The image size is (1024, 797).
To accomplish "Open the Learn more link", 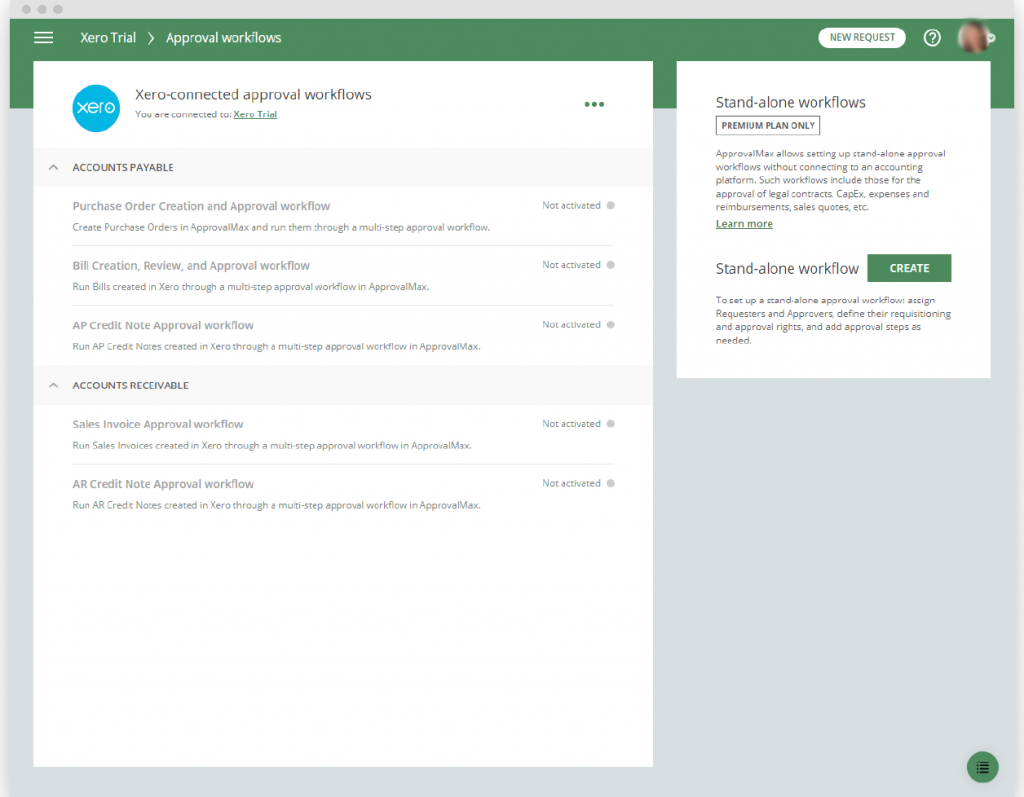I will 744,223.
